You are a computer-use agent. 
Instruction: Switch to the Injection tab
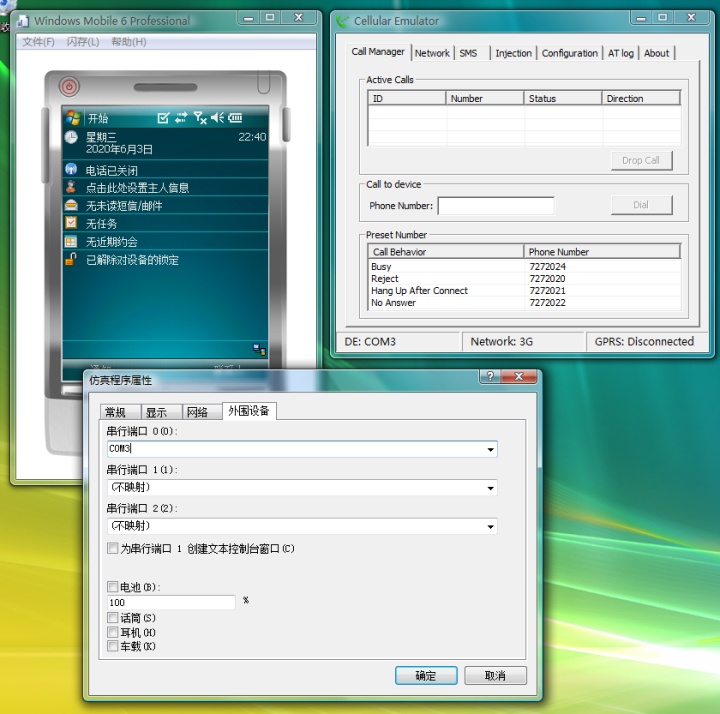tap(513, 53)
